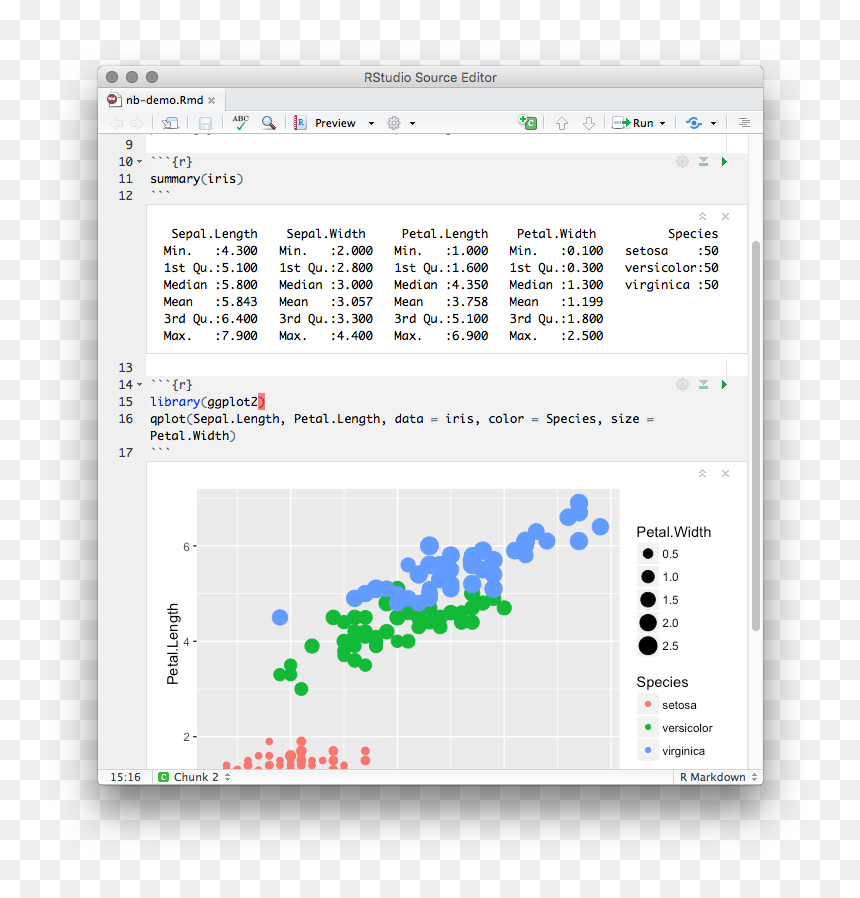
Task: Run all chunks above ggplot2 chunk
Action: [703, 384]
